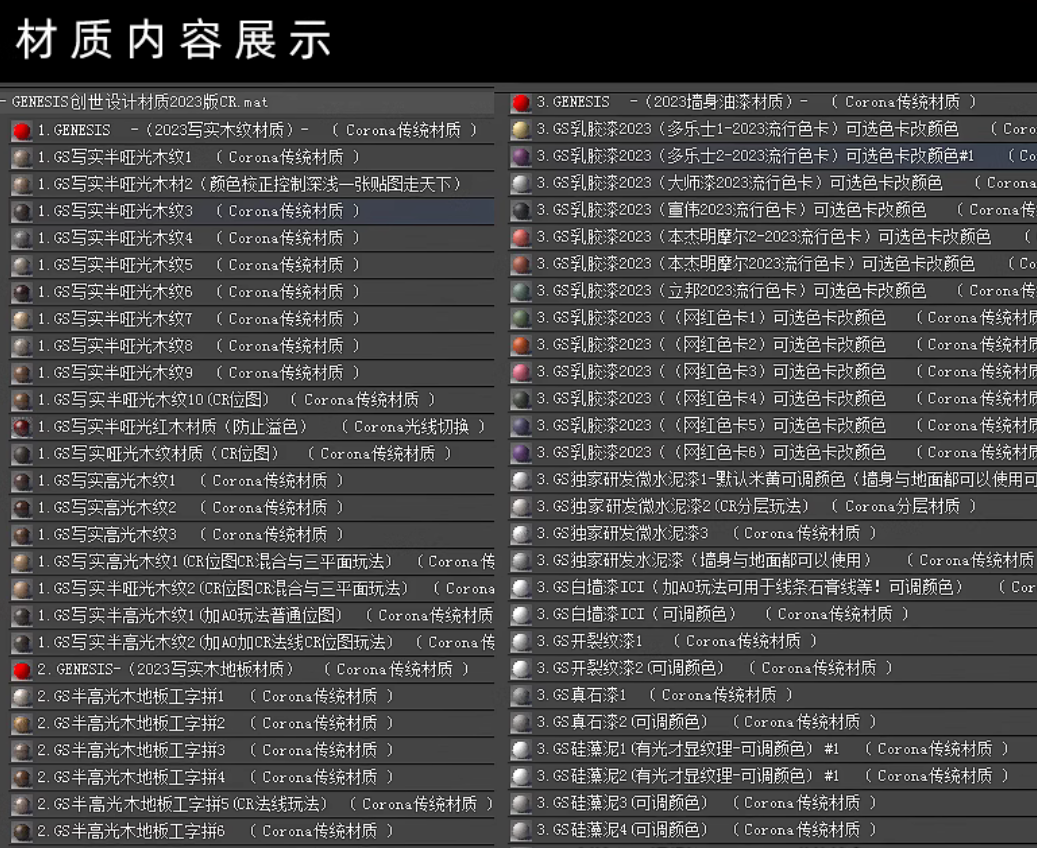Select GS乳胶漆2023 本杰明摩尔2023流行色卡 row
The height and width of the screenshot is (848, 1037).
773,264
